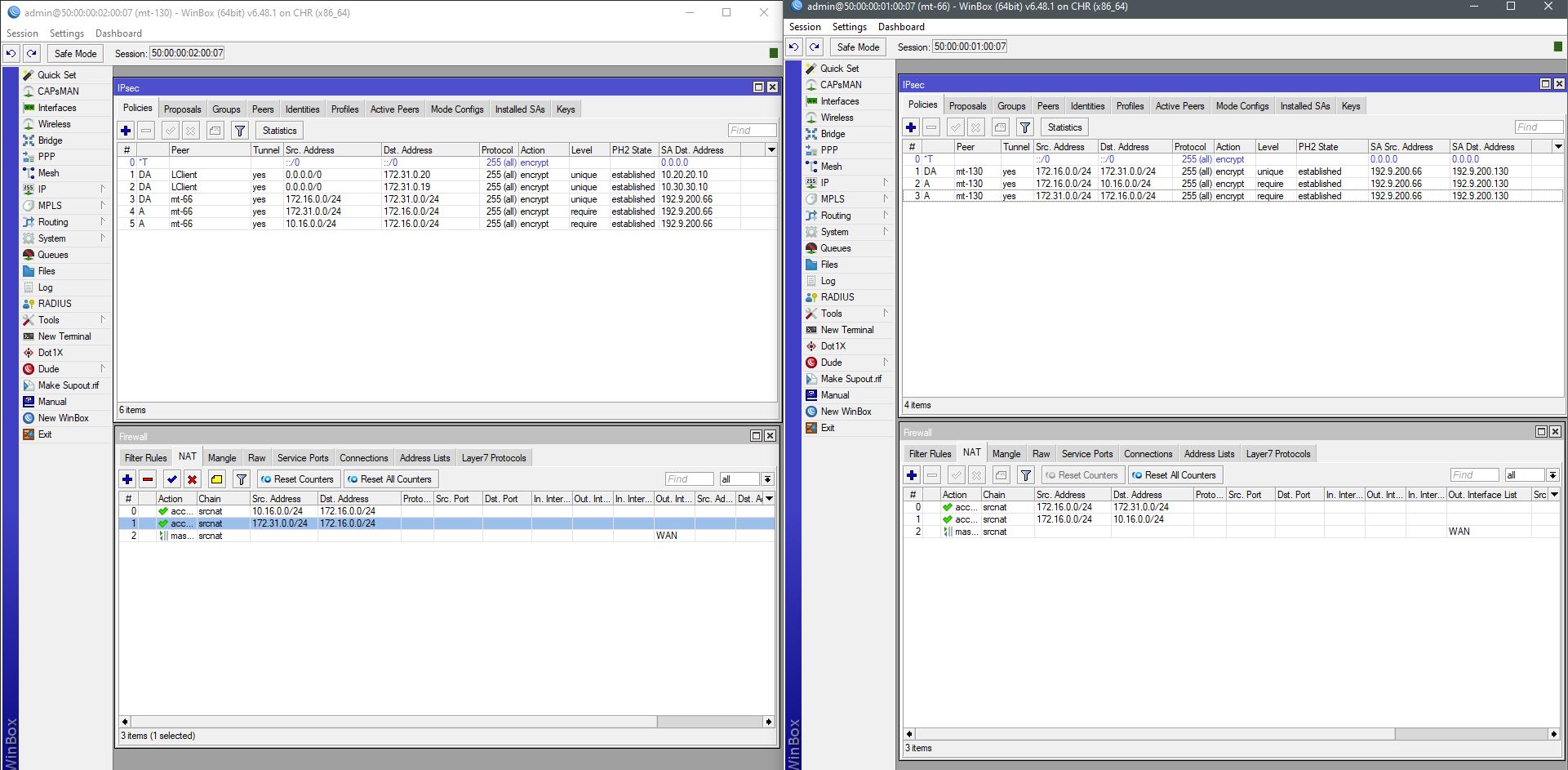1568x770 pixels.
Task: Open NAT filter icon in mt-66 Firewall
Action: (x=1026, y=475)
